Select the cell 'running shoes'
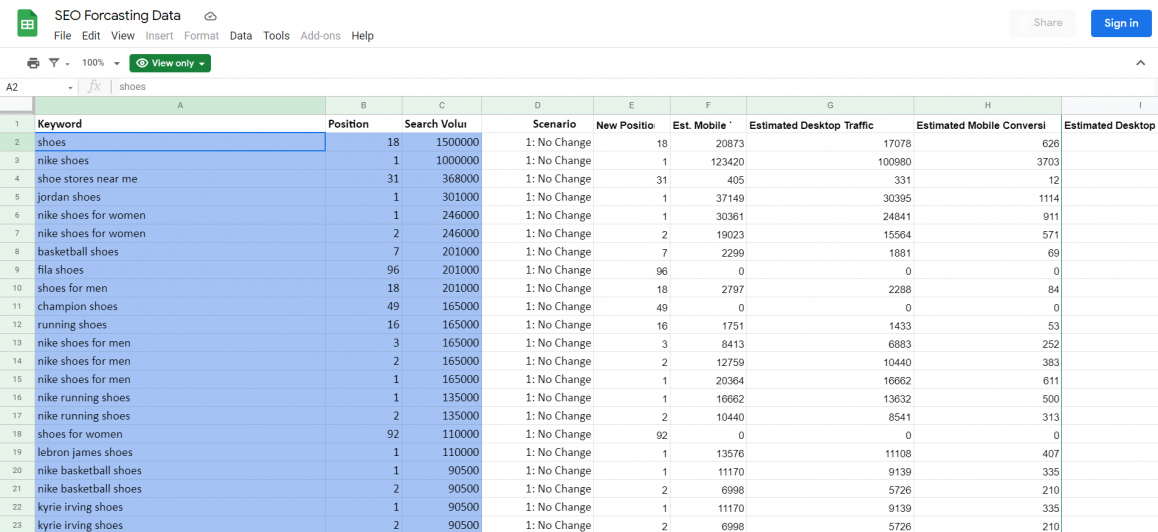 coord(180,324)
